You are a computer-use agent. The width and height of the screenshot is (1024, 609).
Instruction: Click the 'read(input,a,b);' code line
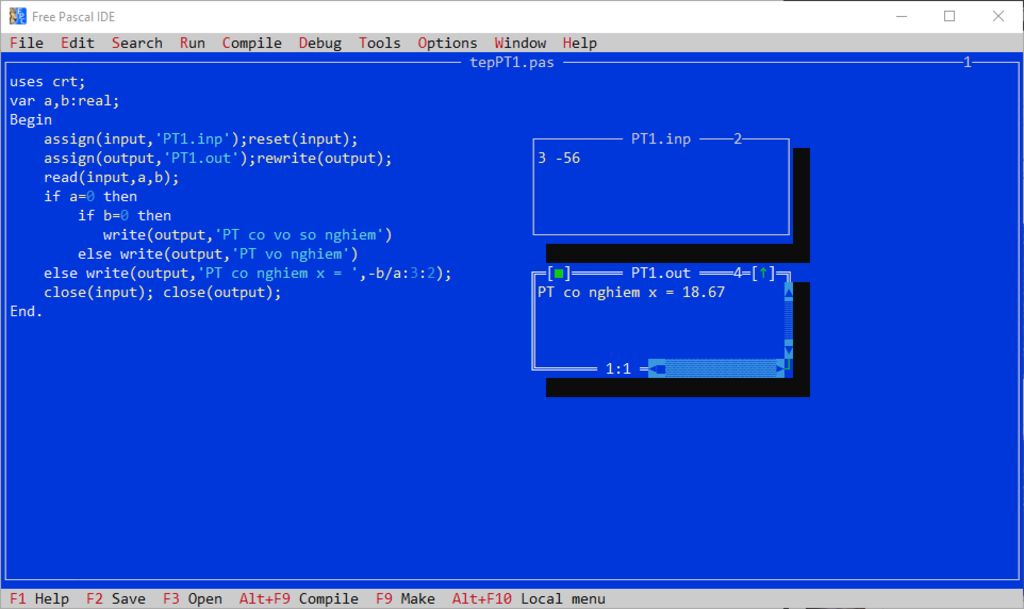[111, 177]
